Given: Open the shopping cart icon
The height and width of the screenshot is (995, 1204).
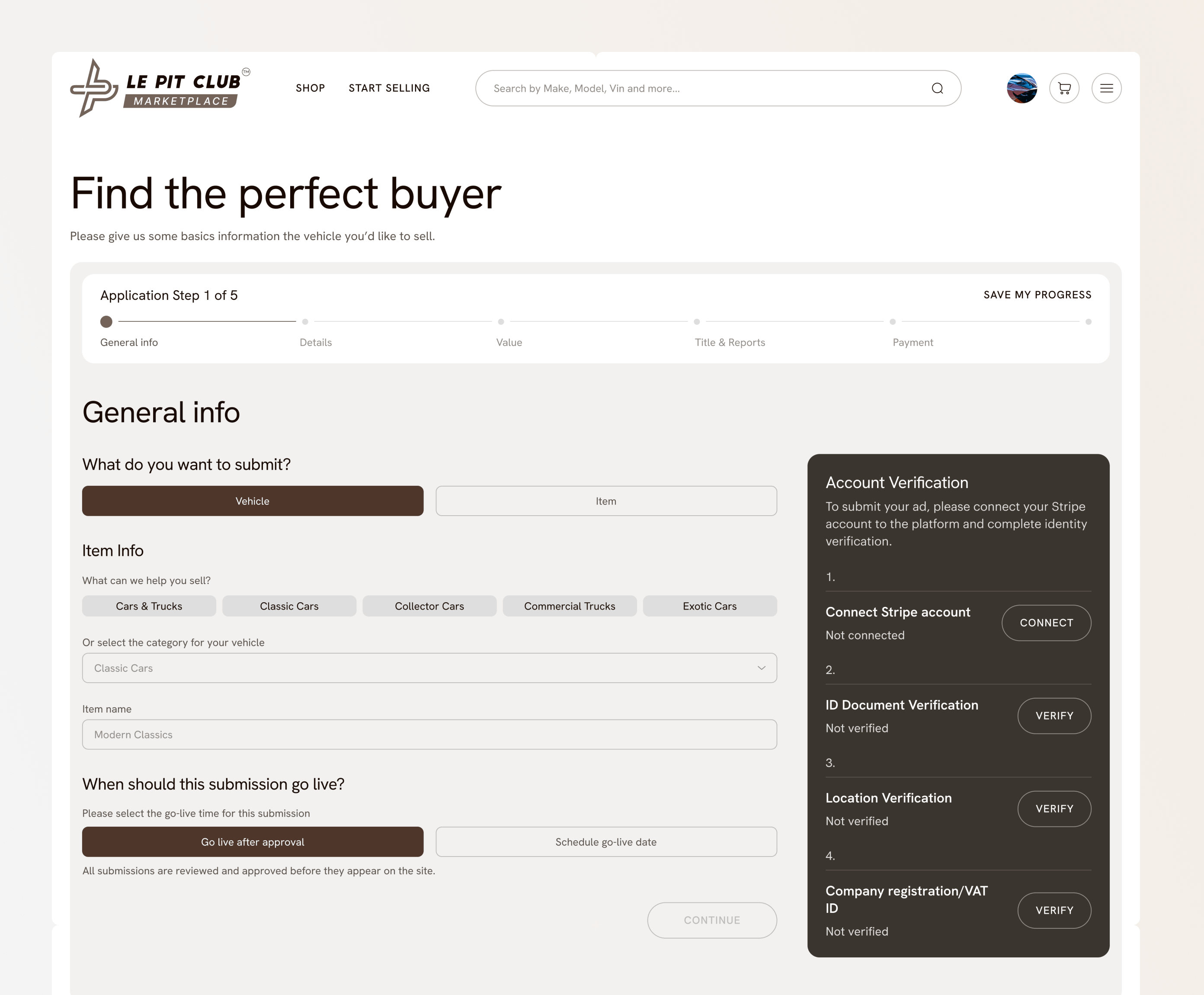Looking at the screenshot, I should (1064, 88).
